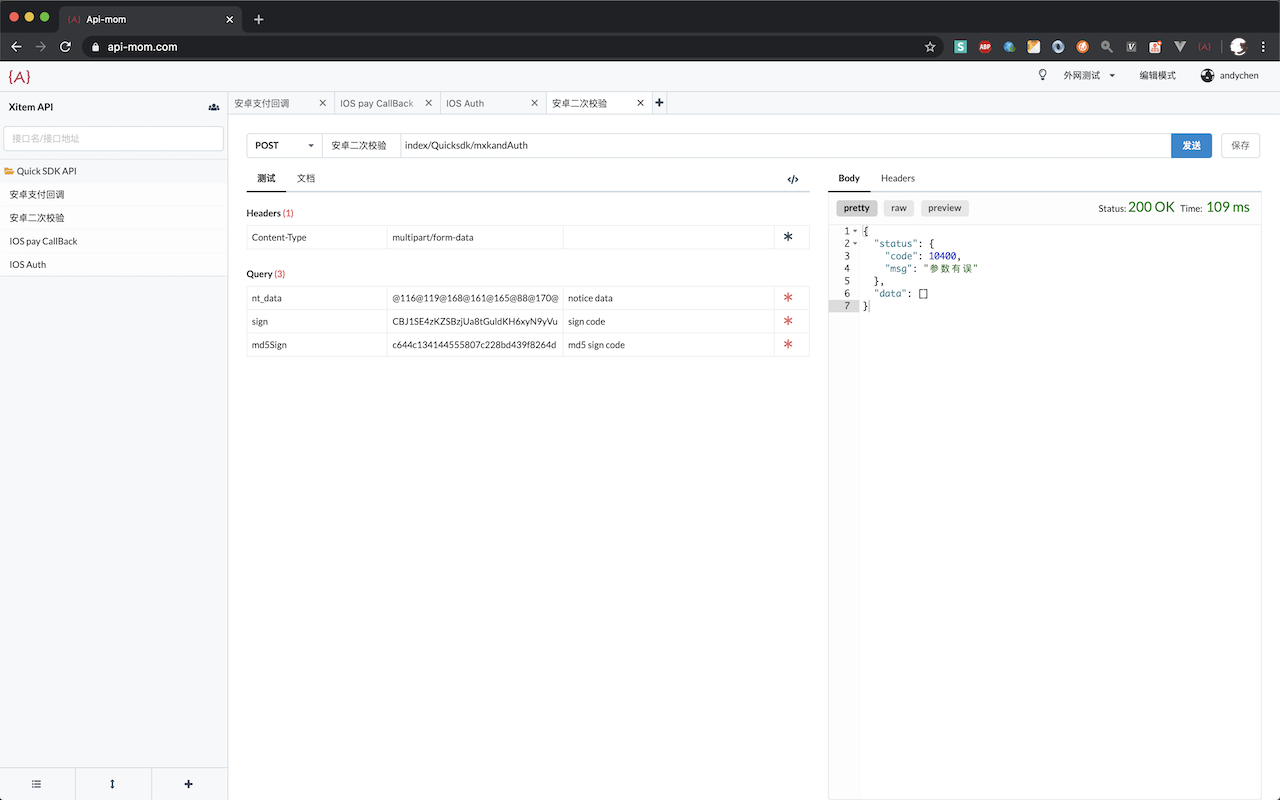The image size is (1280, 800).
Task: Toggle required asterisk for Content-Type header
Action: 788,237
